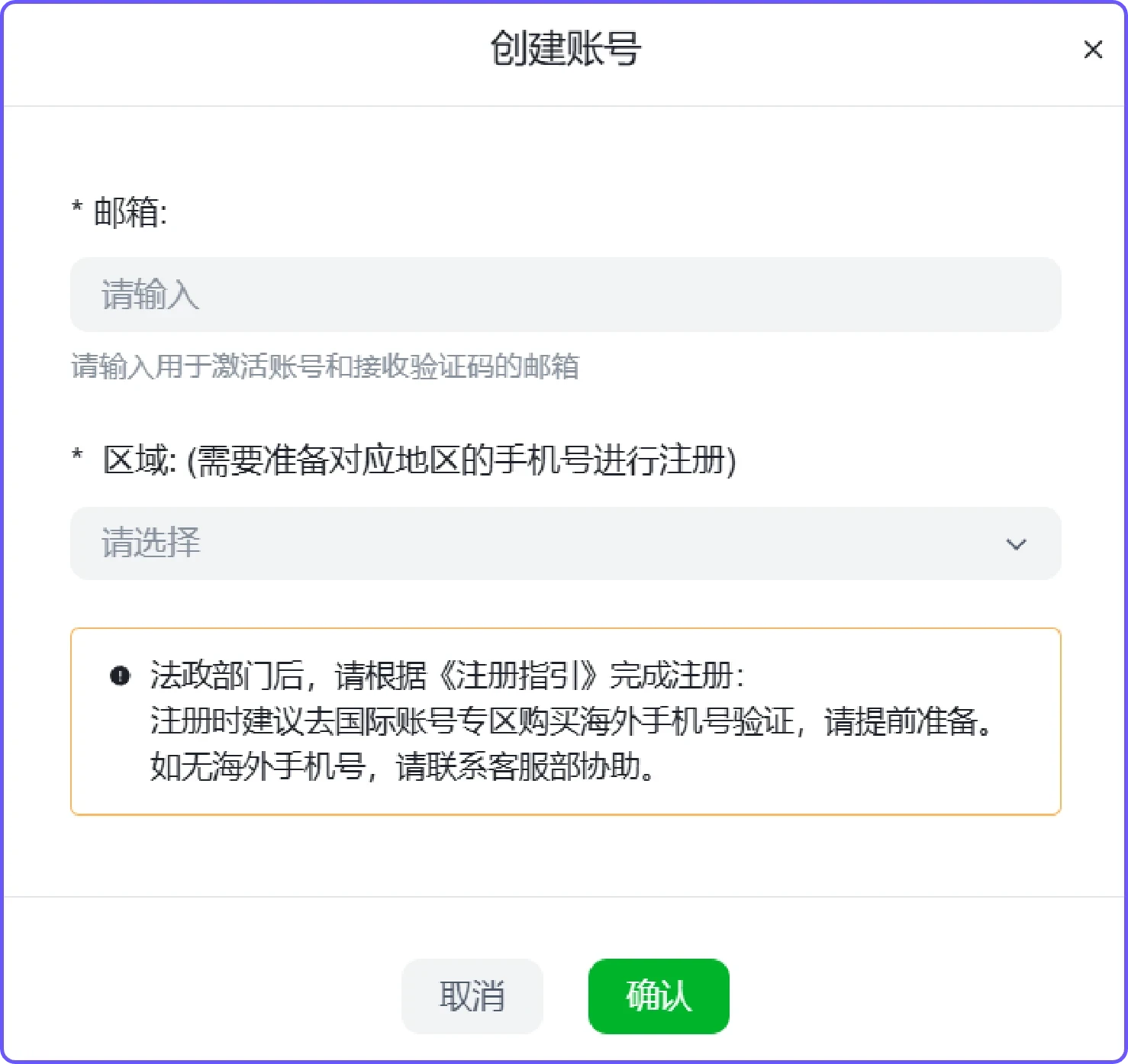Click the 创建账号 dialog title
The height and width of the screenshot is (1064, 1128).
[x=566, y=49]
